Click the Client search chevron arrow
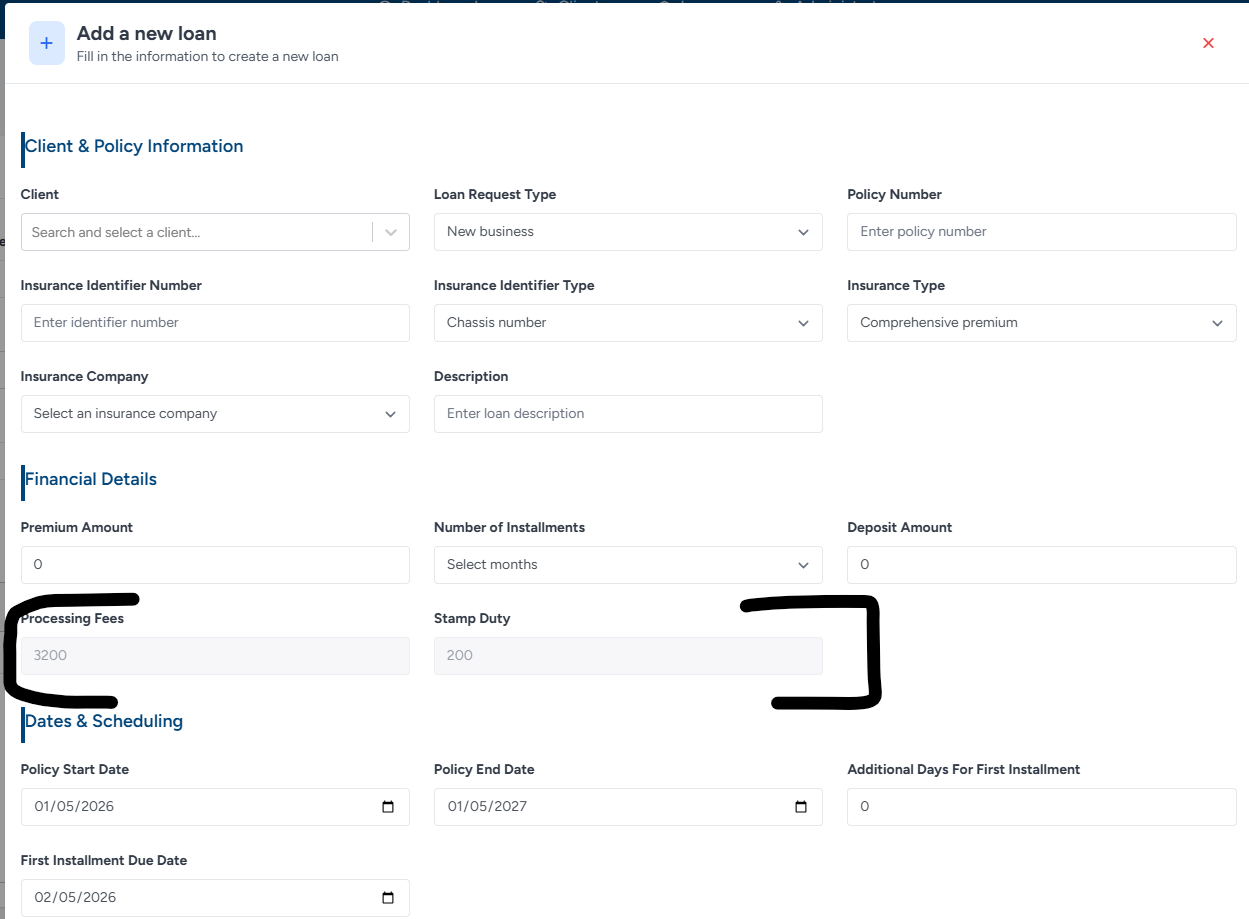This screenshot has width=1249, height=919. coord(391,232)
